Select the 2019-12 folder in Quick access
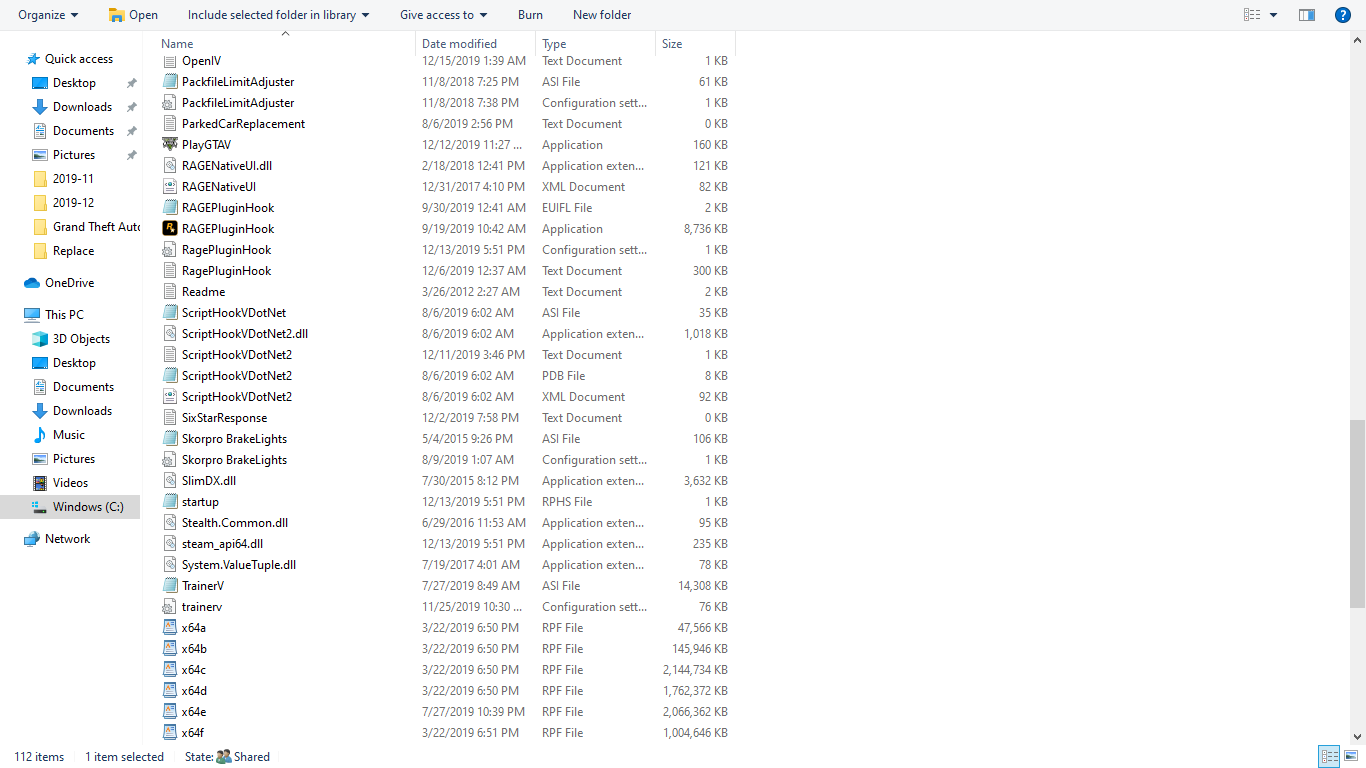 73,203
